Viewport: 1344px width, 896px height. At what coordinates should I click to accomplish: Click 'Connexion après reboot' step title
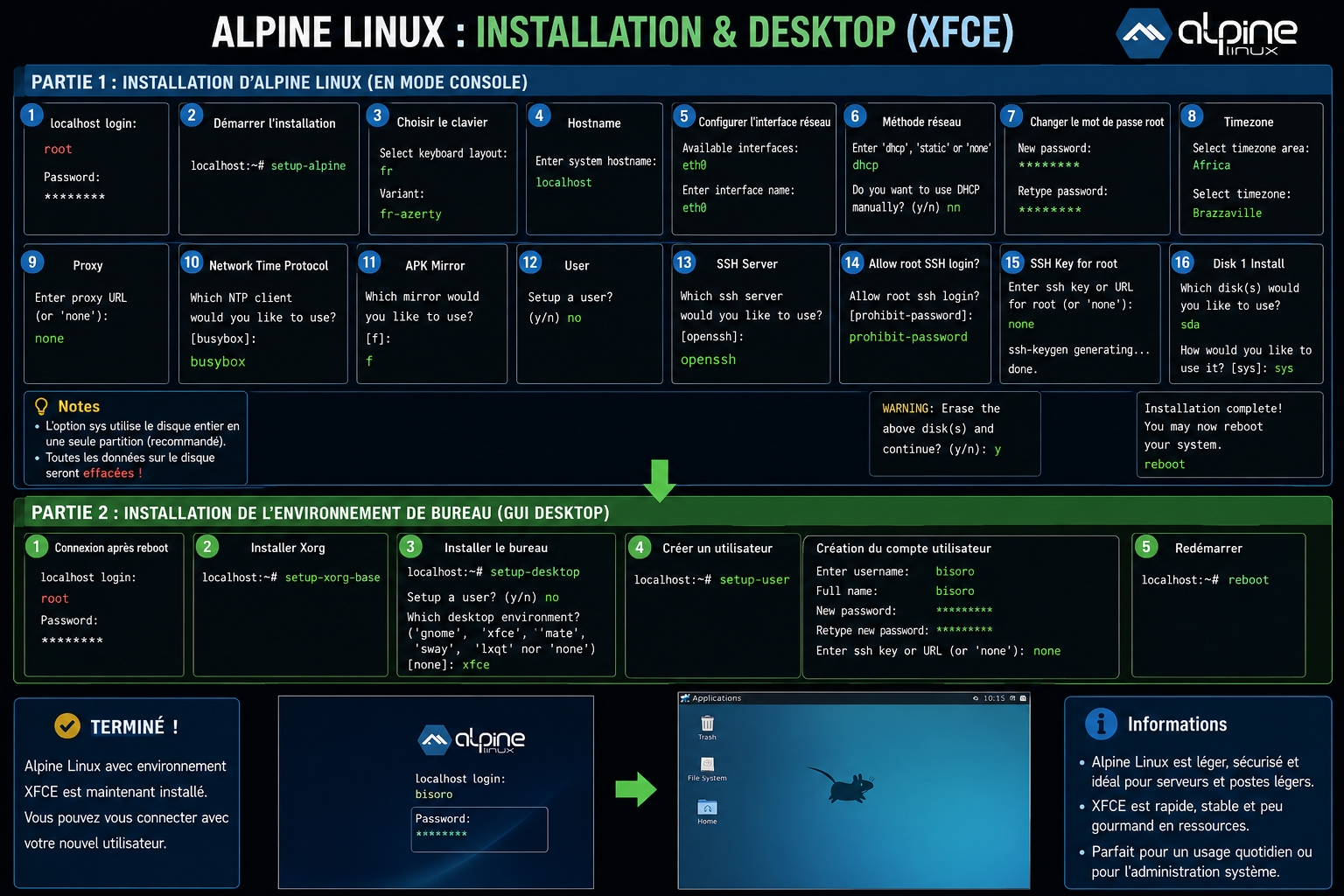[x=111, y=548]
